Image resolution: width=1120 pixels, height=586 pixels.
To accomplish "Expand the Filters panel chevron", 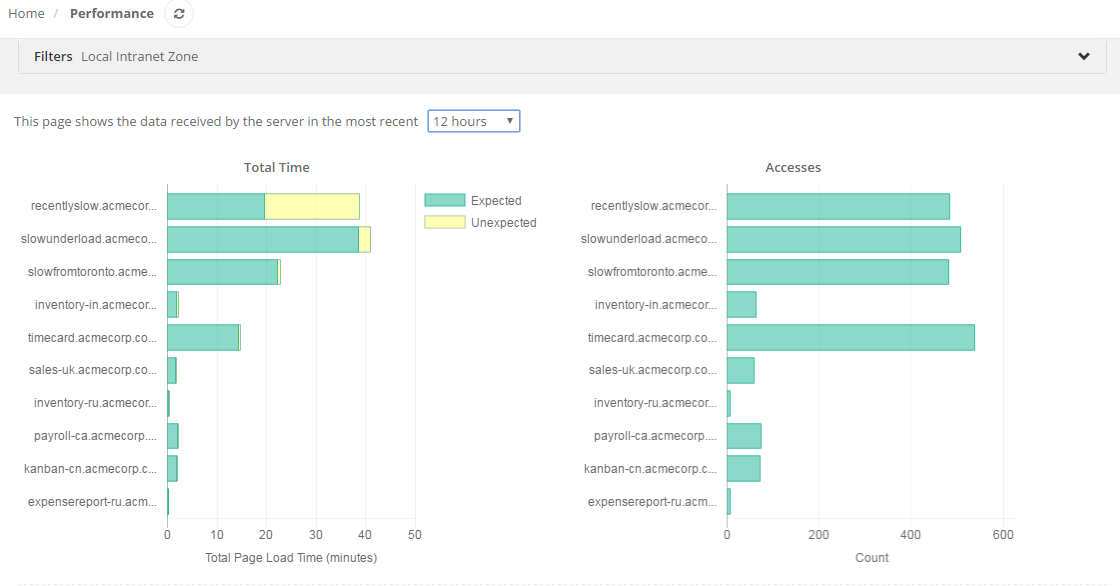I will point(1084,56).
